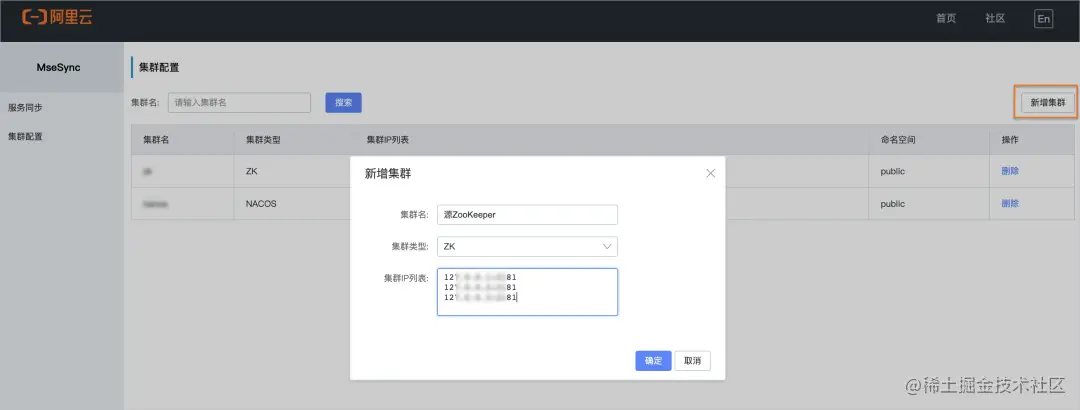Click the 命名空间 column header
Image resolution: width=1080 pixels, height=410 pixels.
[898, 140]
